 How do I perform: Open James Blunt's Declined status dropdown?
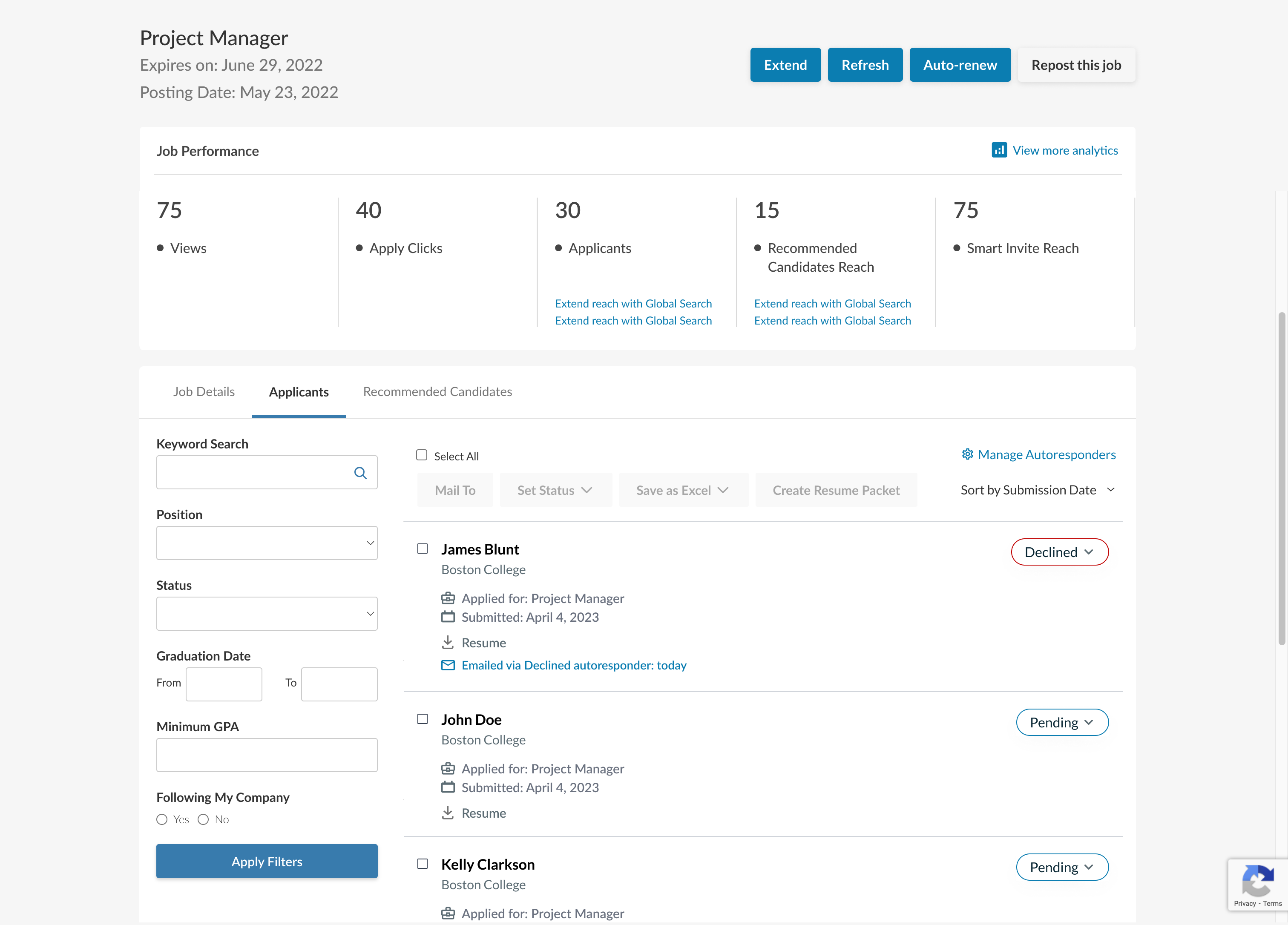click(1059, 552)
